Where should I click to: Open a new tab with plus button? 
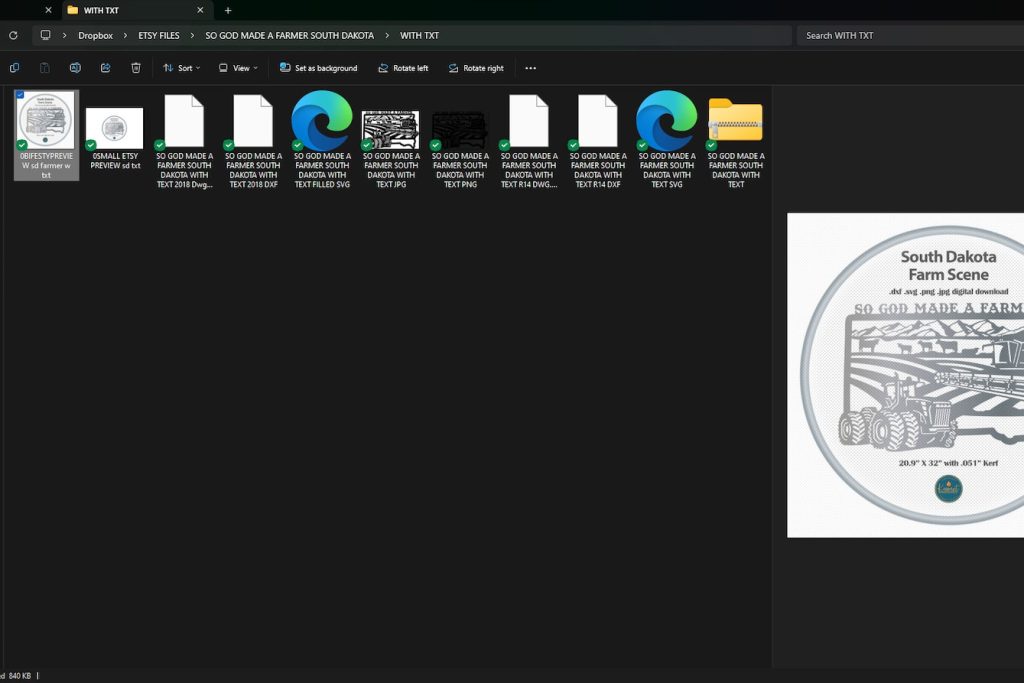point(228,10)
